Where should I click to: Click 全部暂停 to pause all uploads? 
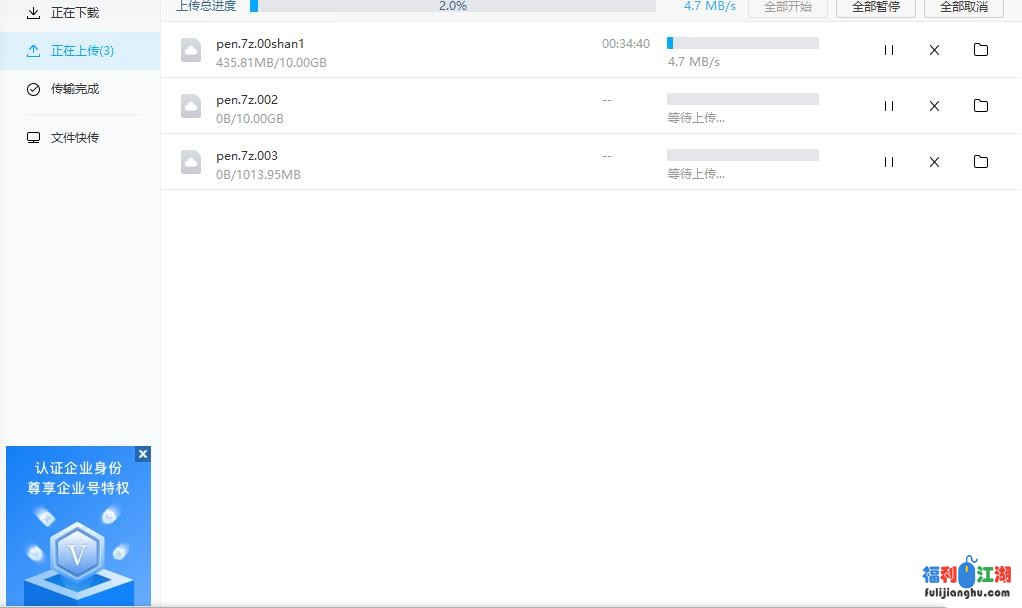(875, 7)
